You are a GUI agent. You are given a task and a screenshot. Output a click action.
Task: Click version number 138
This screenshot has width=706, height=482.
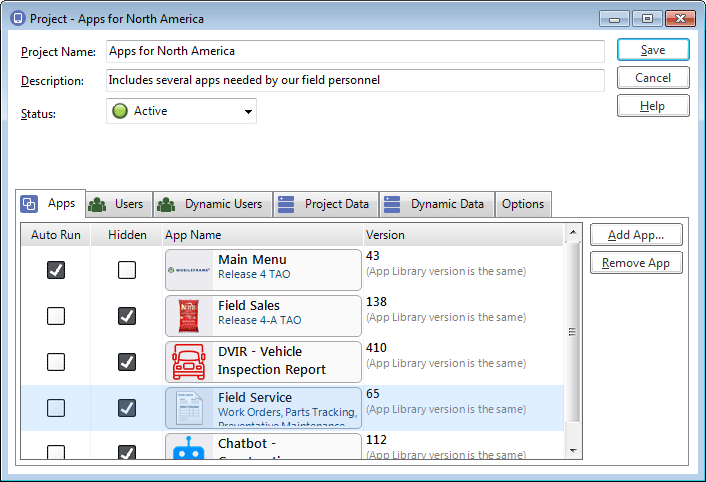[x=376, y=302]
